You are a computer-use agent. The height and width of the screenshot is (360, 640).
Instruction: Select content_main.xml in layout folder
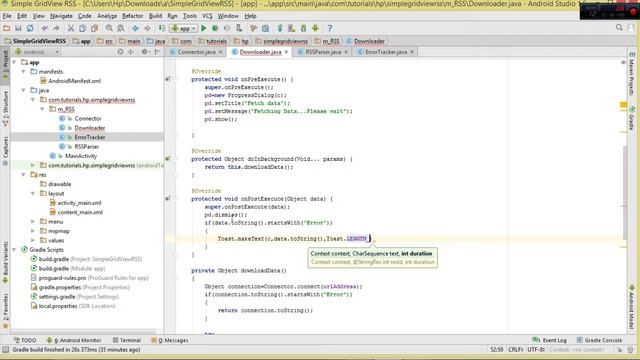click(80, 212)
